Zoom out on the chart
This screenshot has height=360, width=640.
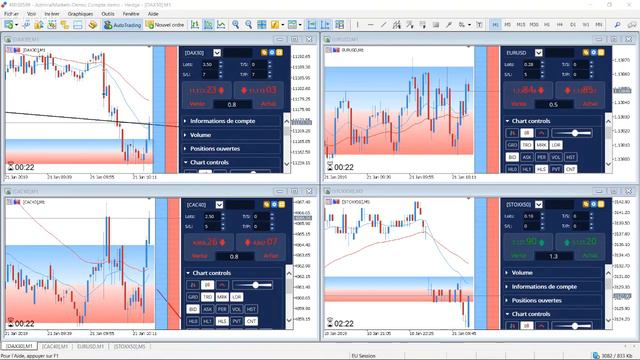coord(249,25)
